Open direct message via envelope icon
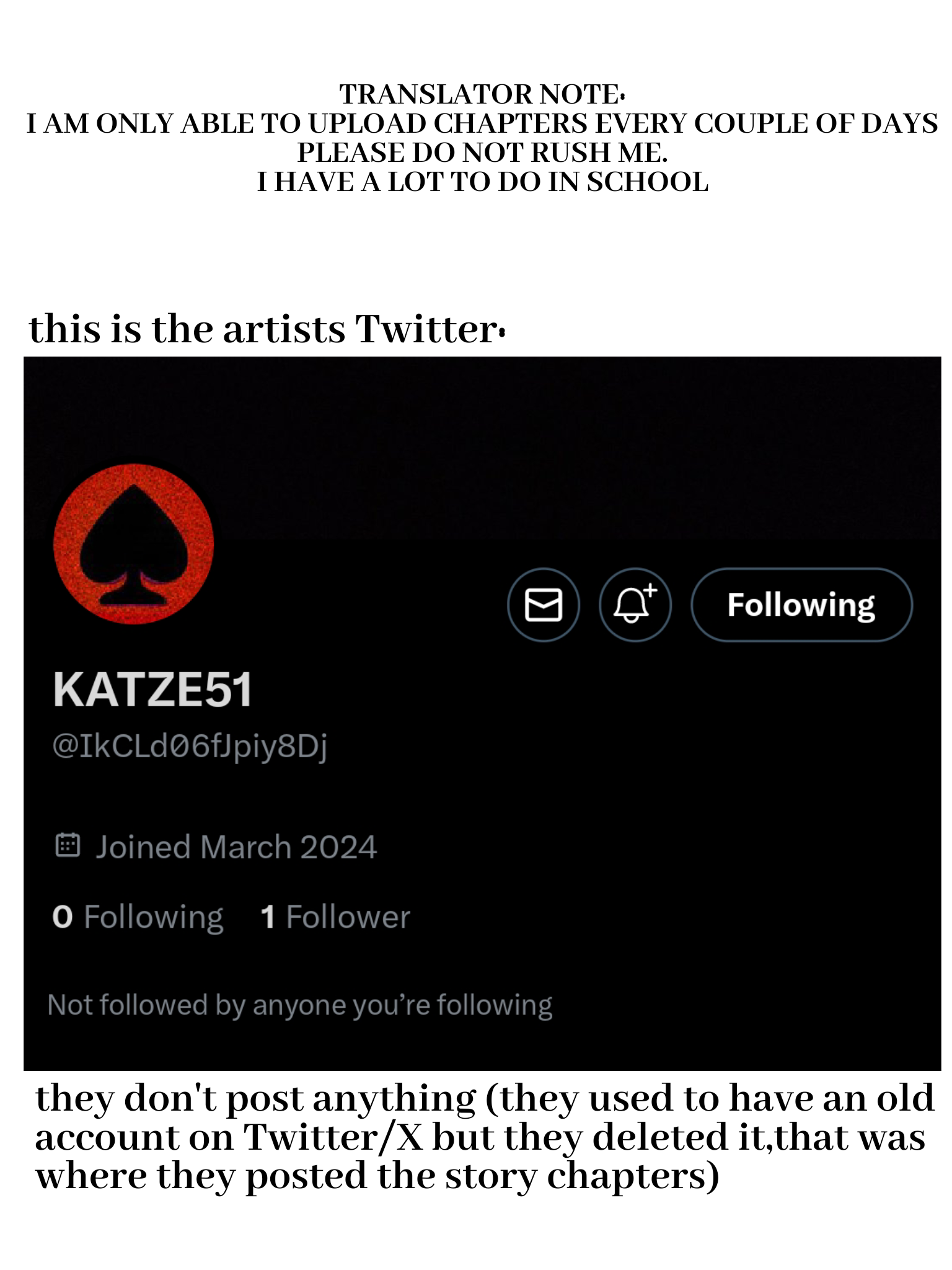Image resolution: width=952 pixels, height=1270 pixels. (x=543, y=605)
